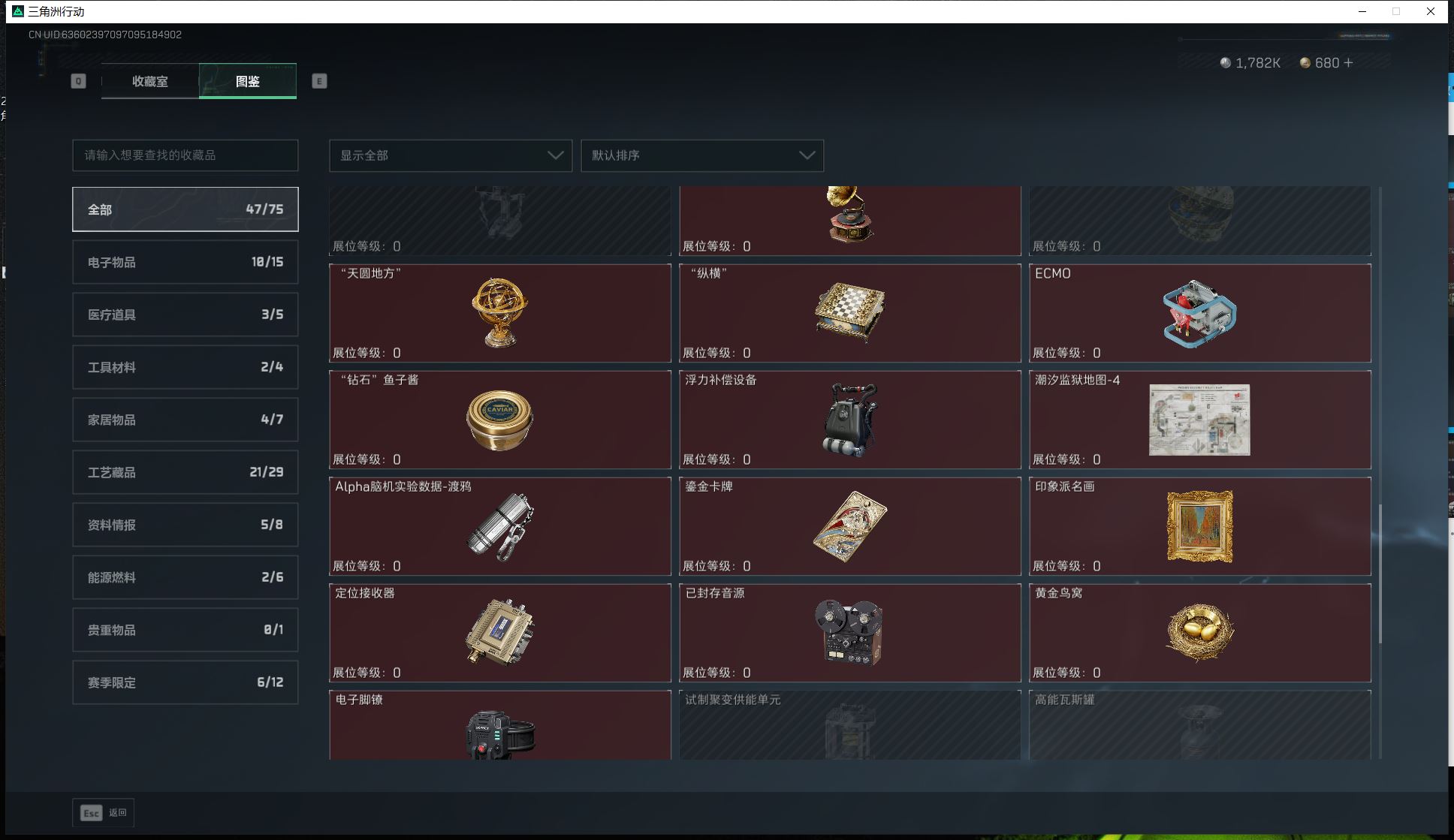This screenshot has height=840, width=1454.
Task: Click the reel-to-reel tape recorder icon
Action: click(849, 632)
